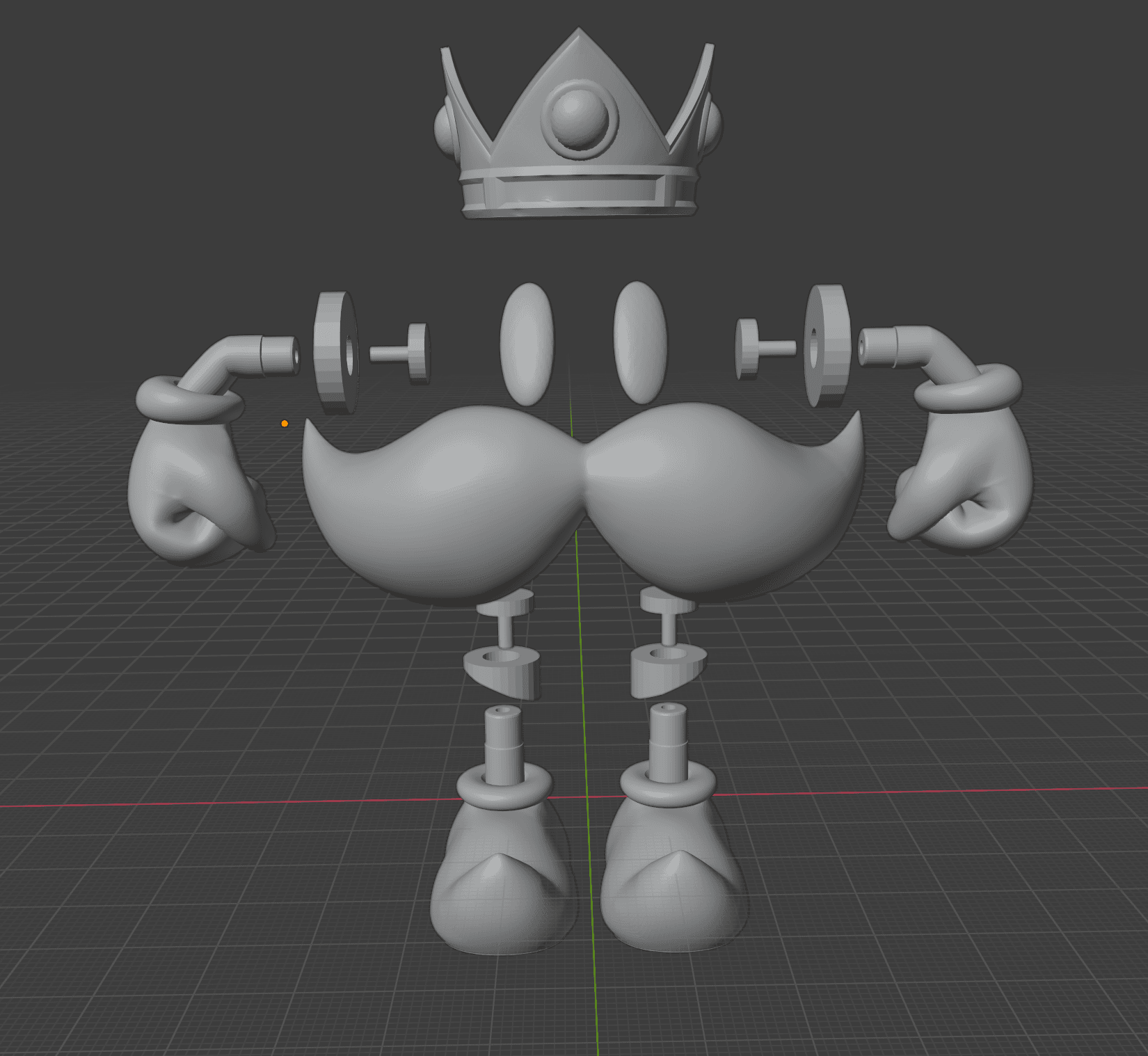The width and height of the screenshot is (1148, 1056).
Task: Select the left wedge-shaped hip joint
Action: point(502,673)
